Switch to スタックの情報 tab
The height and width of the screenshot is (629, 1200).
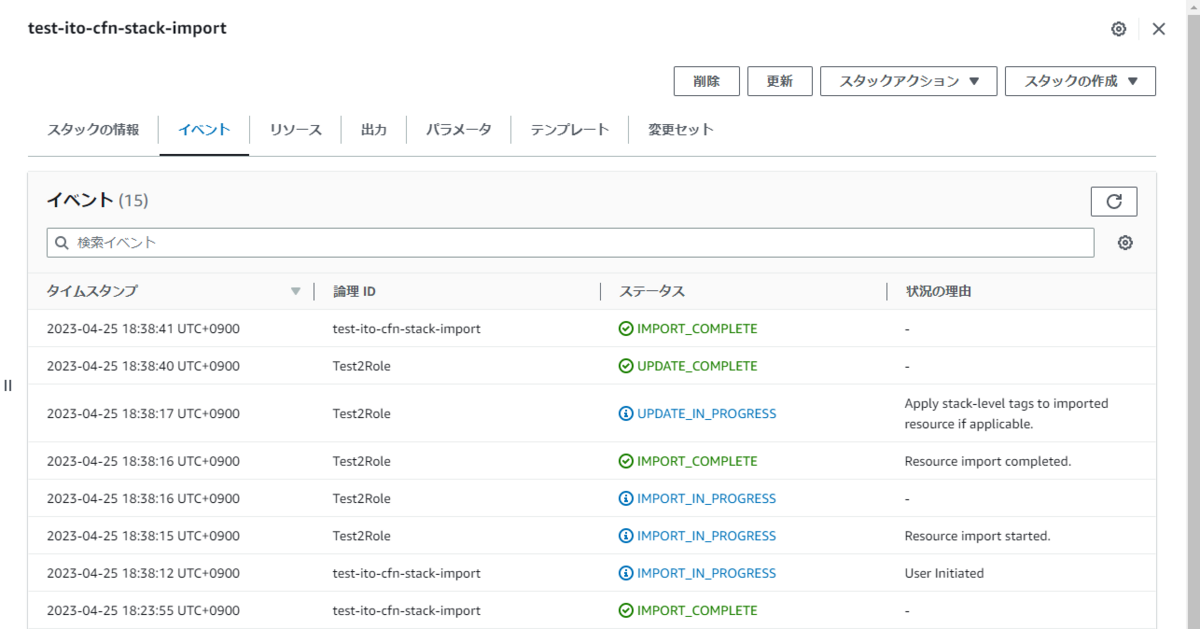[x=93, y=130]
